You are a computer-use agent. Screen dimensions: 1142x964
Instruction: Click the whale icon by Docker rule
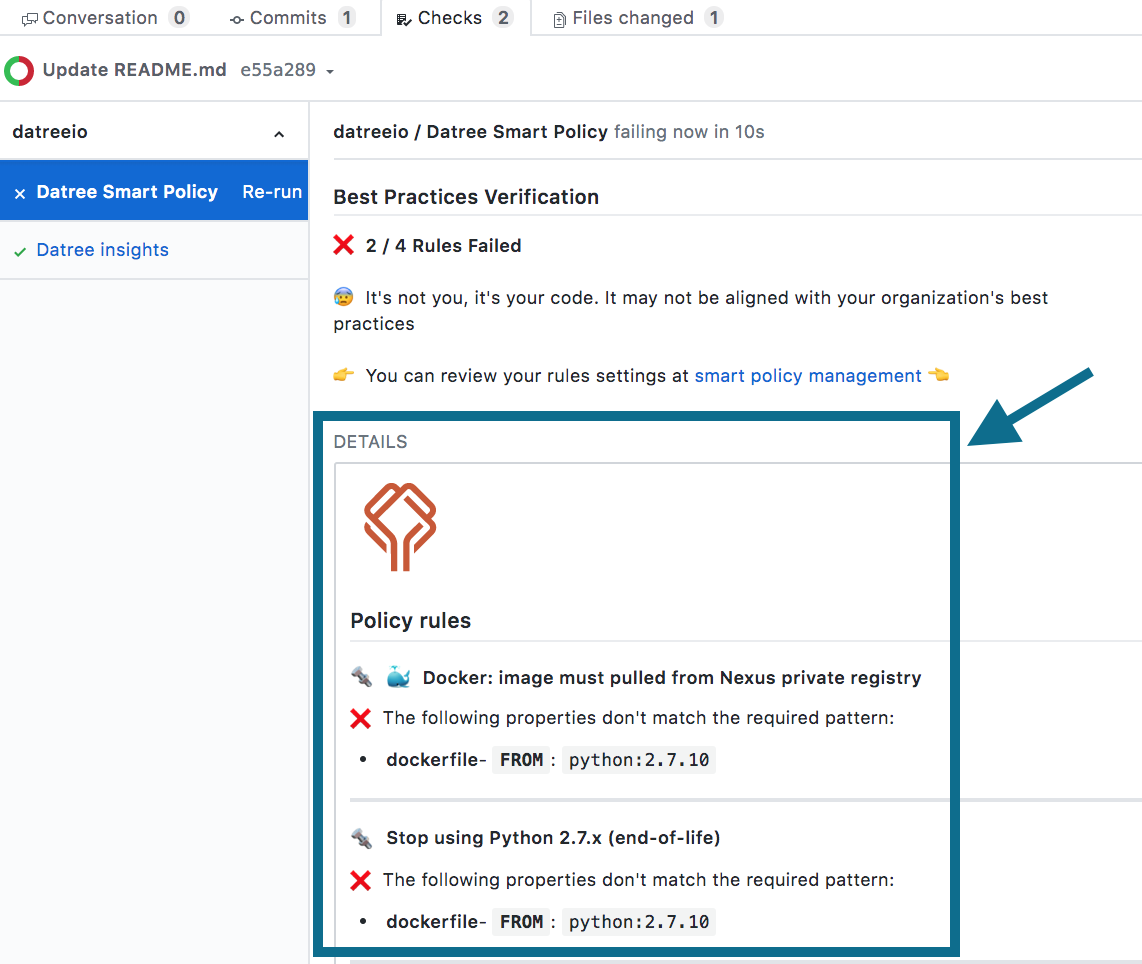398,677
